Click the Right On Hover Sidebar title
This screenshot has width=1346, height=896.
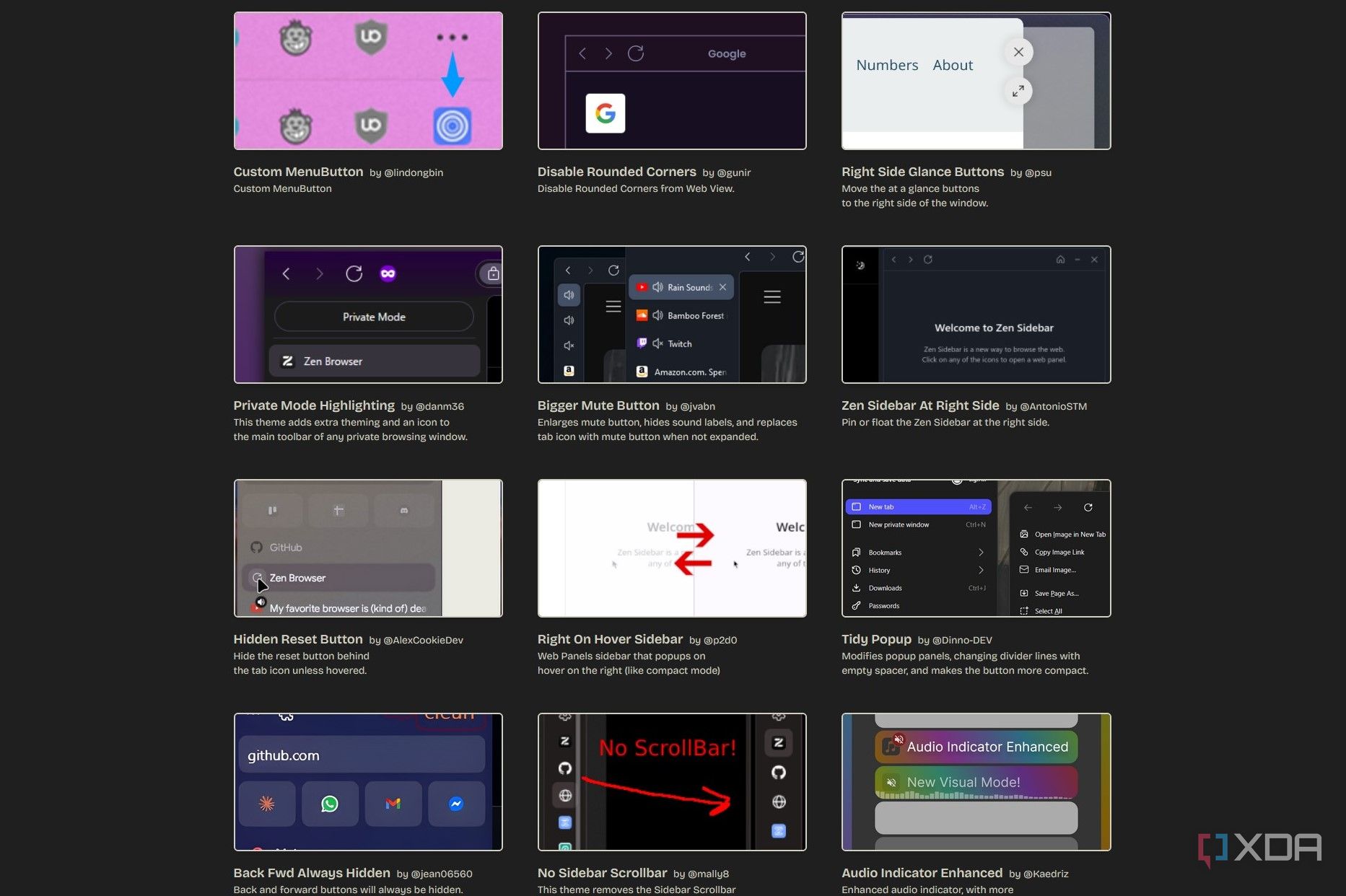[610, 639]
